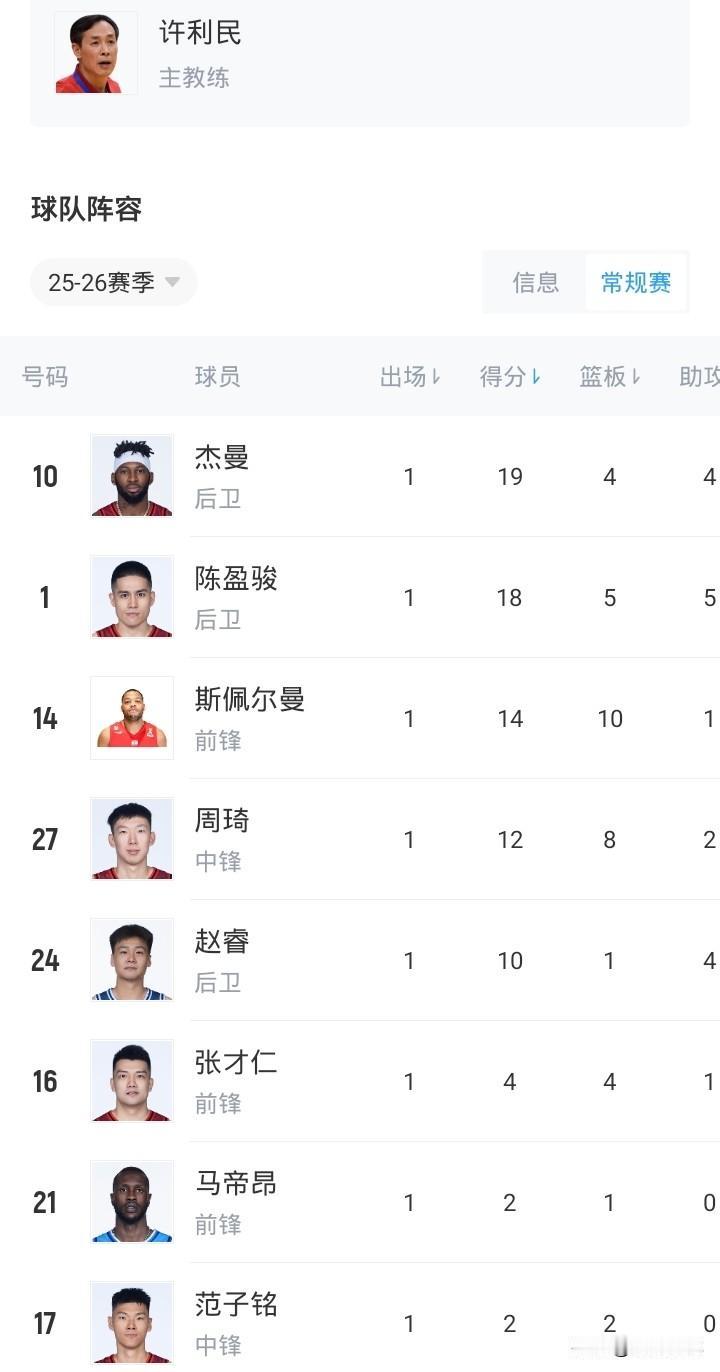Image resolution: width=720 pixels, height=1372 pixels.
Task: Toggle sorting on the 出场 column
Action: click(x=411, y=376)
